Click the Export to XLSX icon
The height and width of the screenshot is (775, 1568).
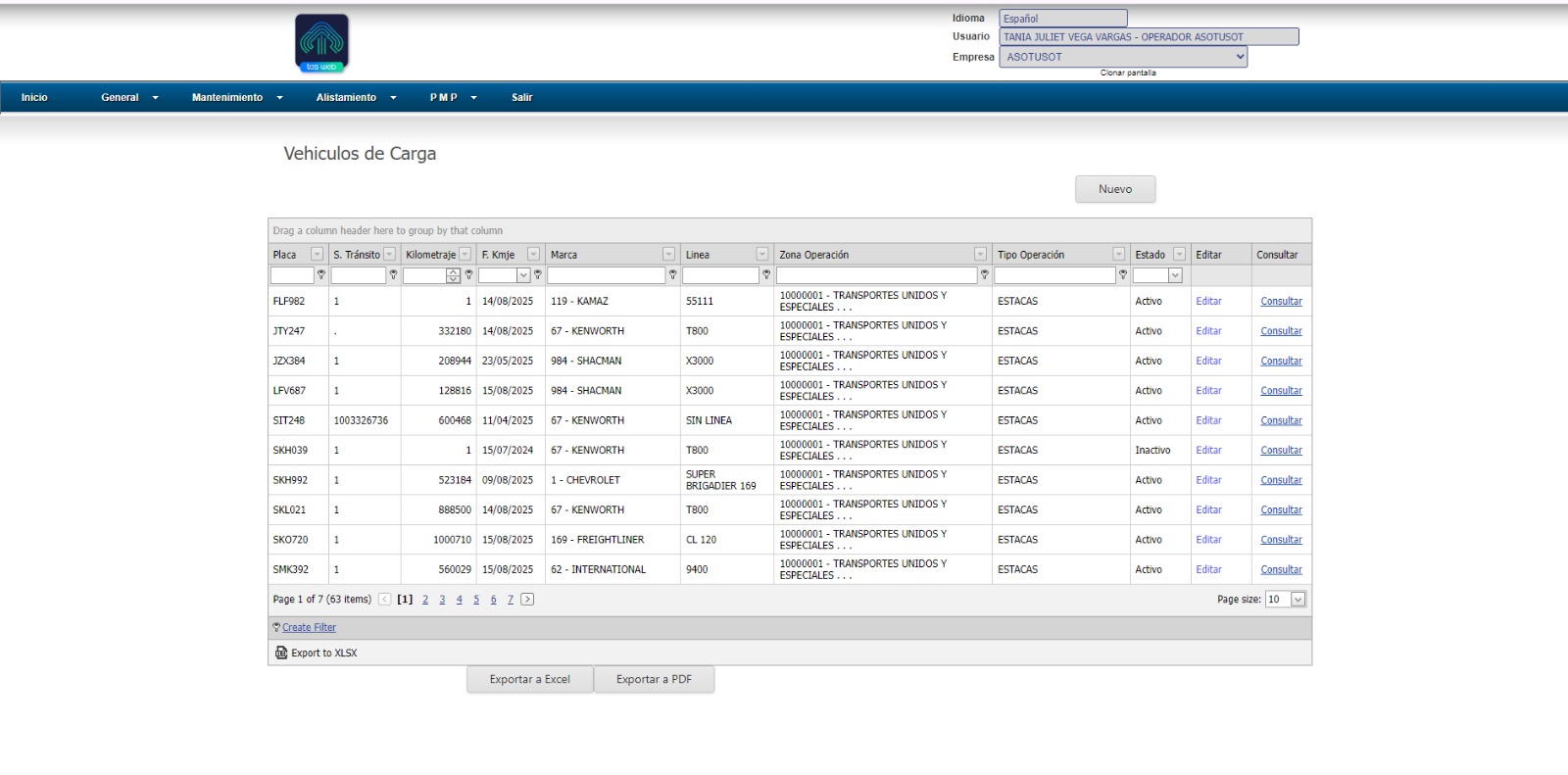pyautogui.click(x=281, y=653)
